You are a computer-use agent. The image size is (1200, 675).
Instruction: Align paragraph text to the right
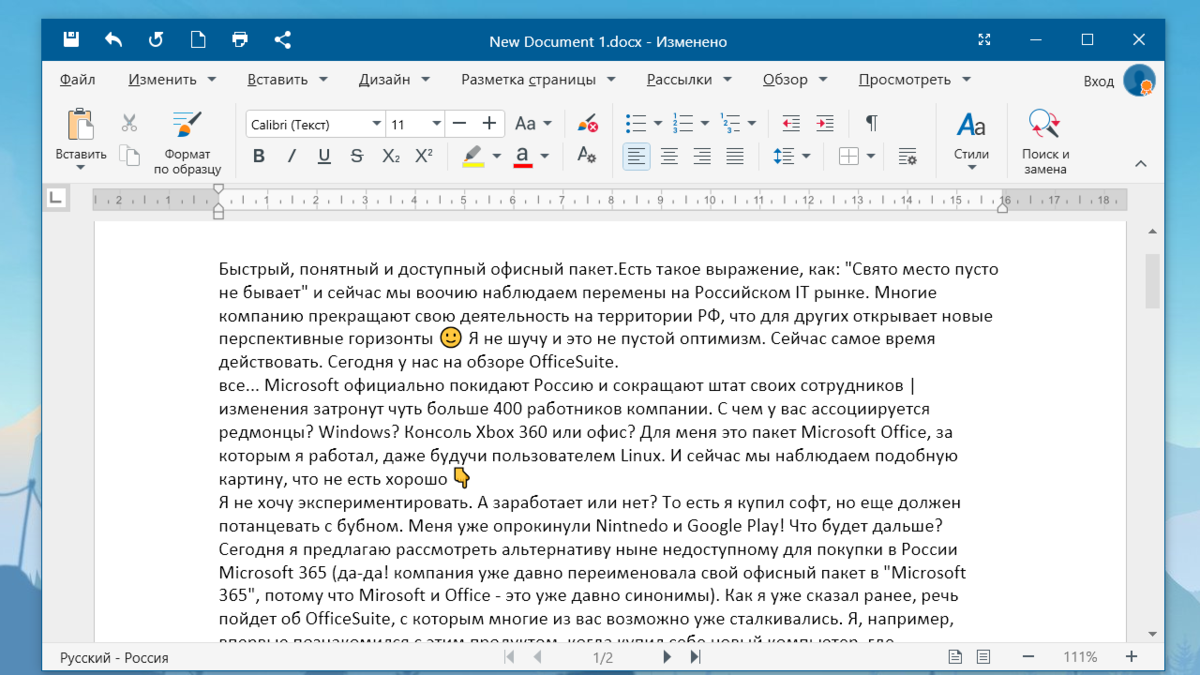(x=702, y=156)
